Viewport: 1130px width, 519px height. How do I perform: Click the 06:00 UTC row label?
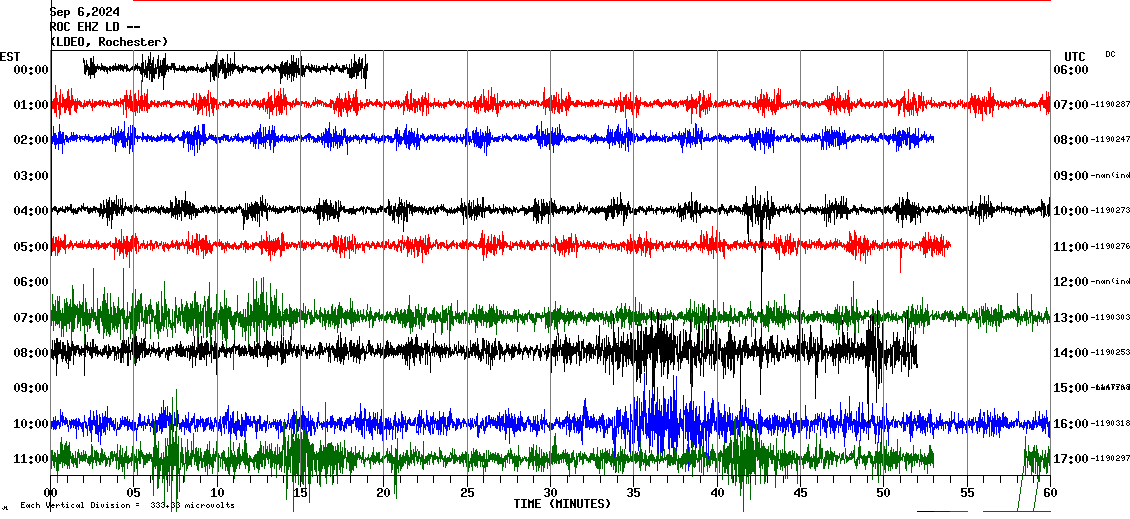pyautogui.click(x=1070, y=70)
